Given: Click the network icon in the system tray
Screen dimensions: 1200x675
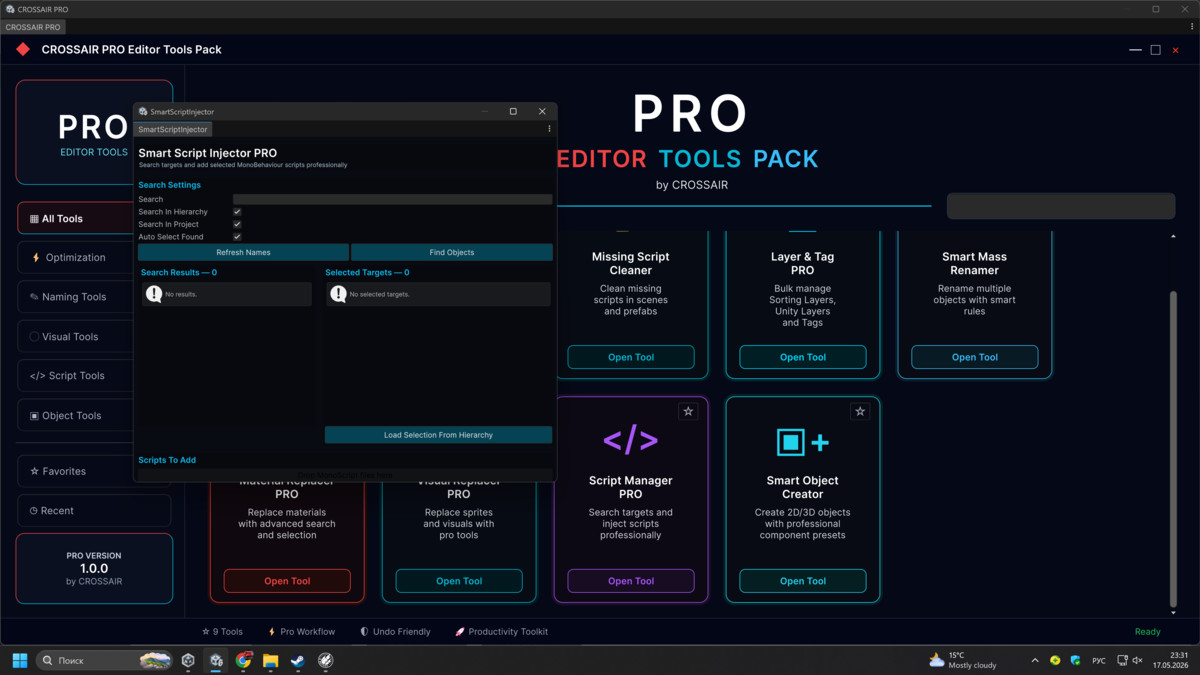Looking at the screenshot, I should pyautogui.click(x=1122, y=660).
